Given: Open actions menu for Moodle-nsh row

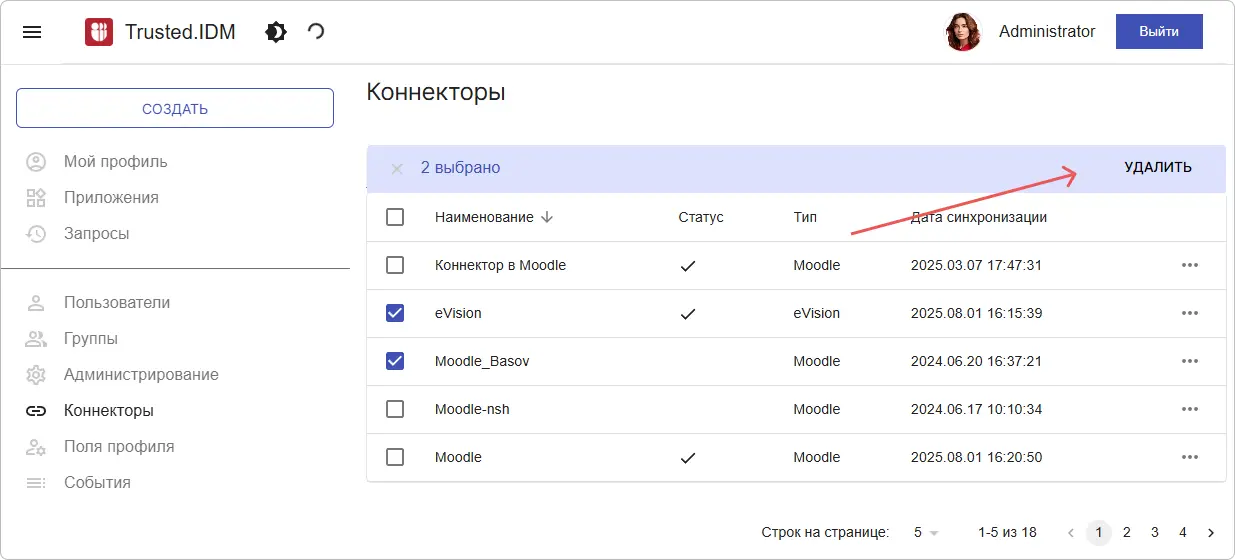Looking at the screenshot, I should pos(1189,409).
